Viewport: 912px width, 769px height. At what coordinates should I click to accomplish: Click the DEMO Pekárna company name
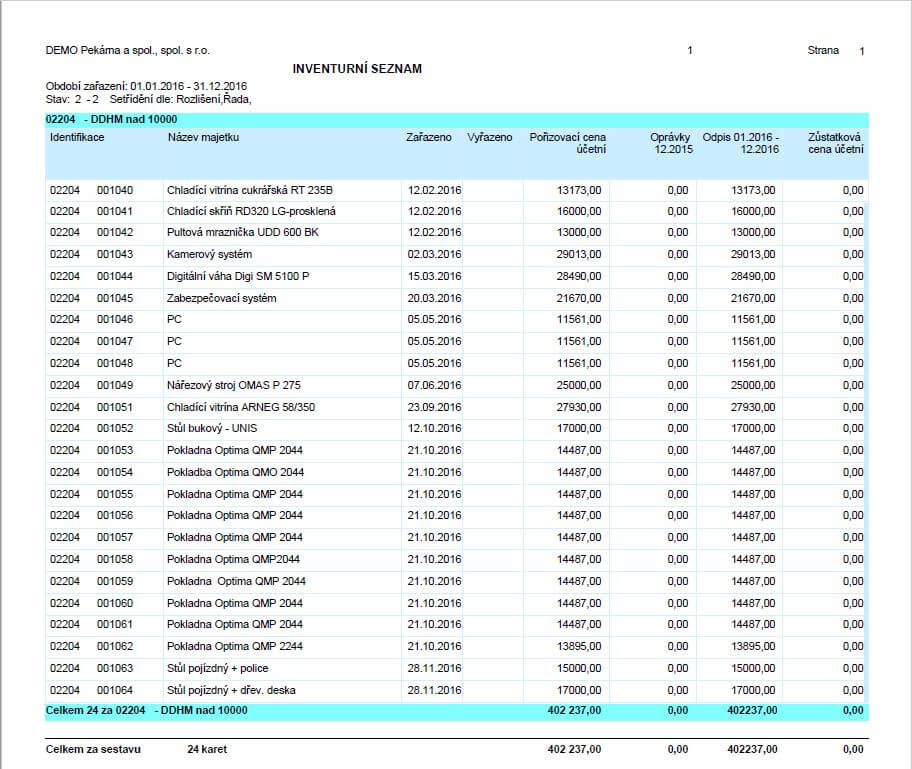click(x=128, y=50)
